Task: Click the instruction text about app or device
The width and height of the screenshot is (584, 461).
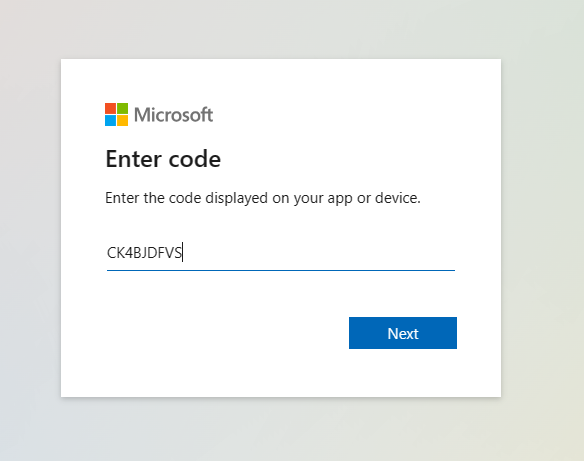Action: (x=263, y=198)
